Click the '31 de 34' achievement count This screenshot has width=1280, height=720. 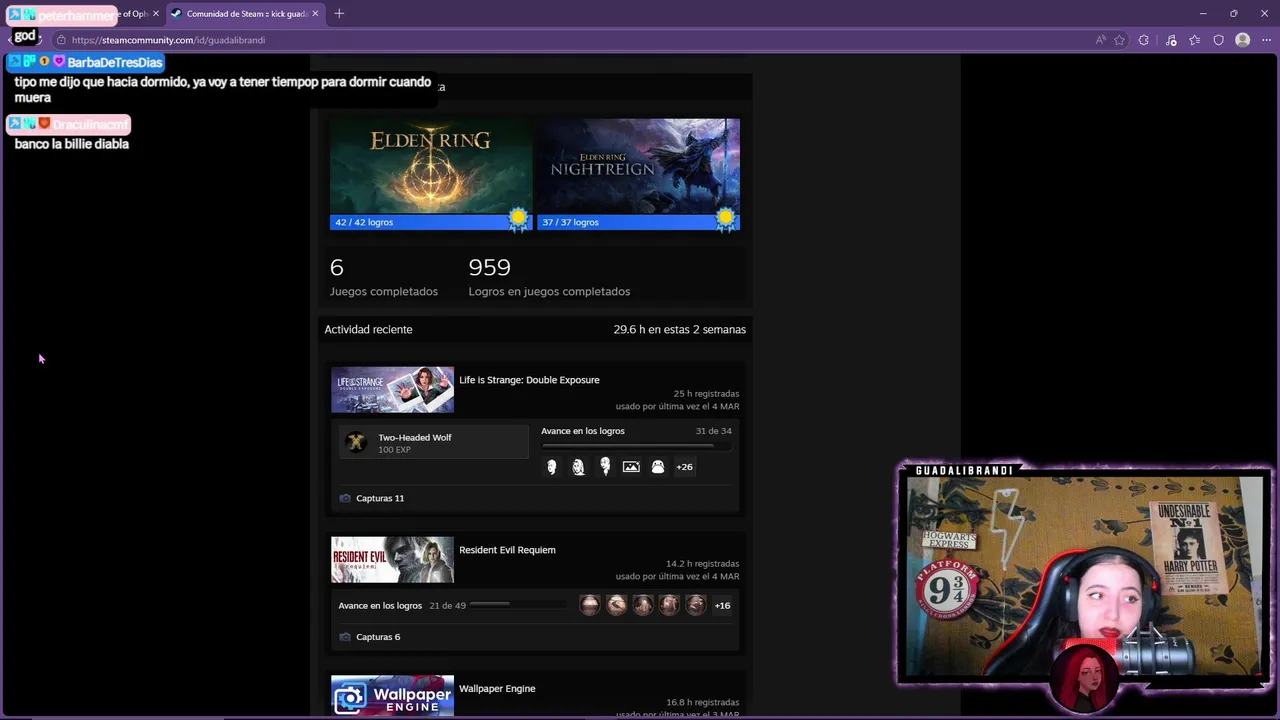click(713, 431)
